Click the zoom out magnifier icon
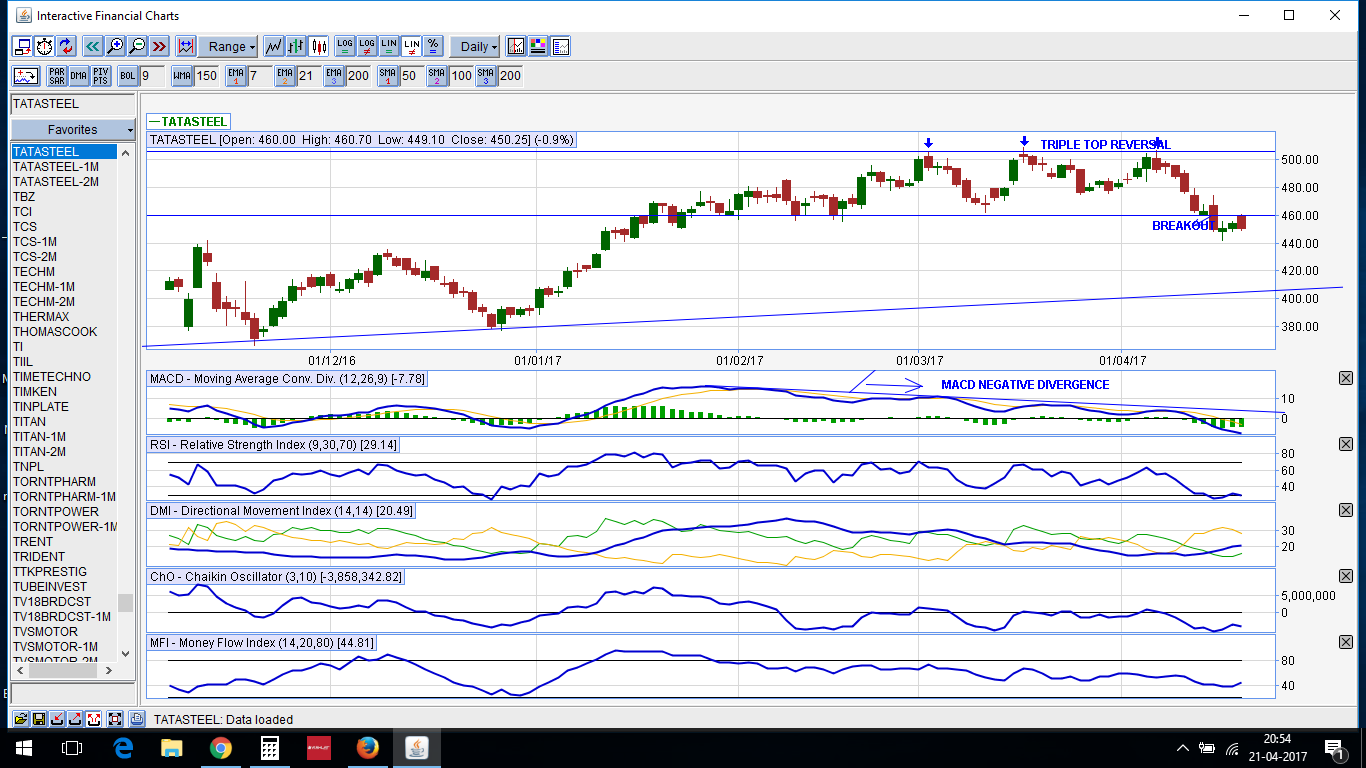 pyautogui.click(x=137, y=47)
